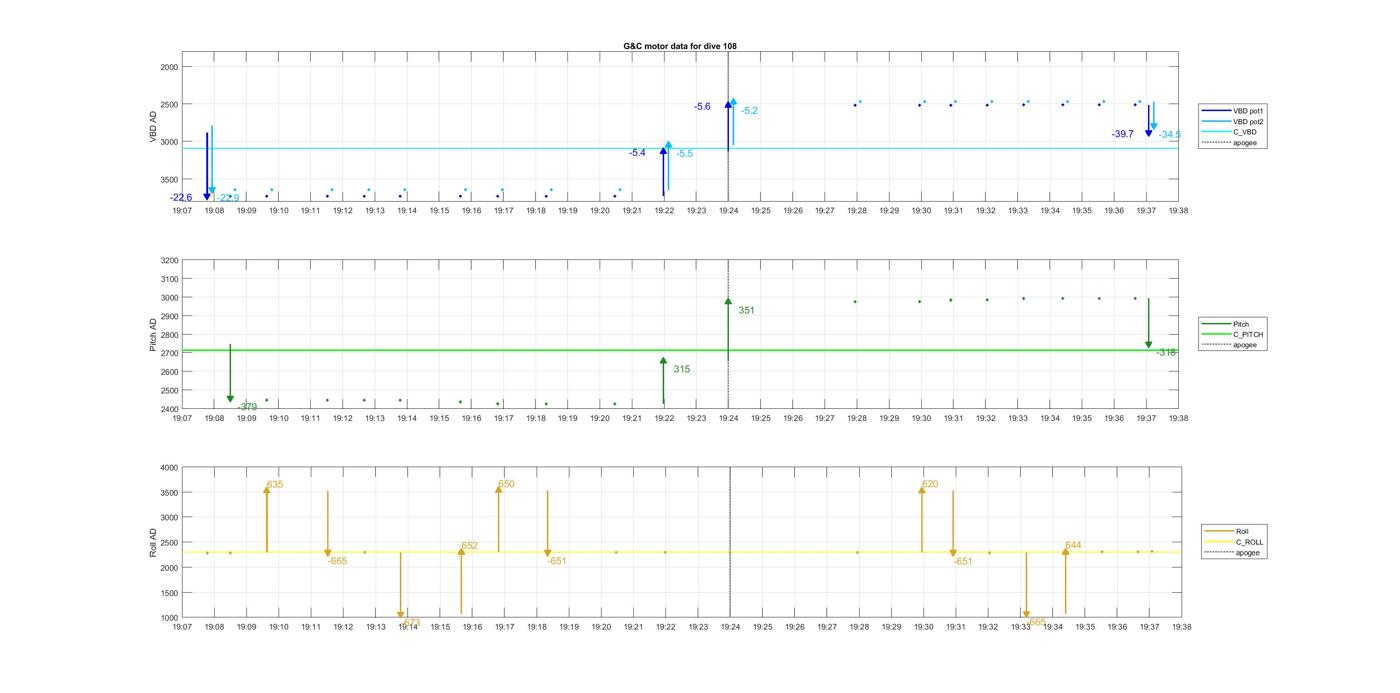Select the title 'G&C motor data for dive 108'
Screen dimensions: 1400x693
click(x=680, y=46)
